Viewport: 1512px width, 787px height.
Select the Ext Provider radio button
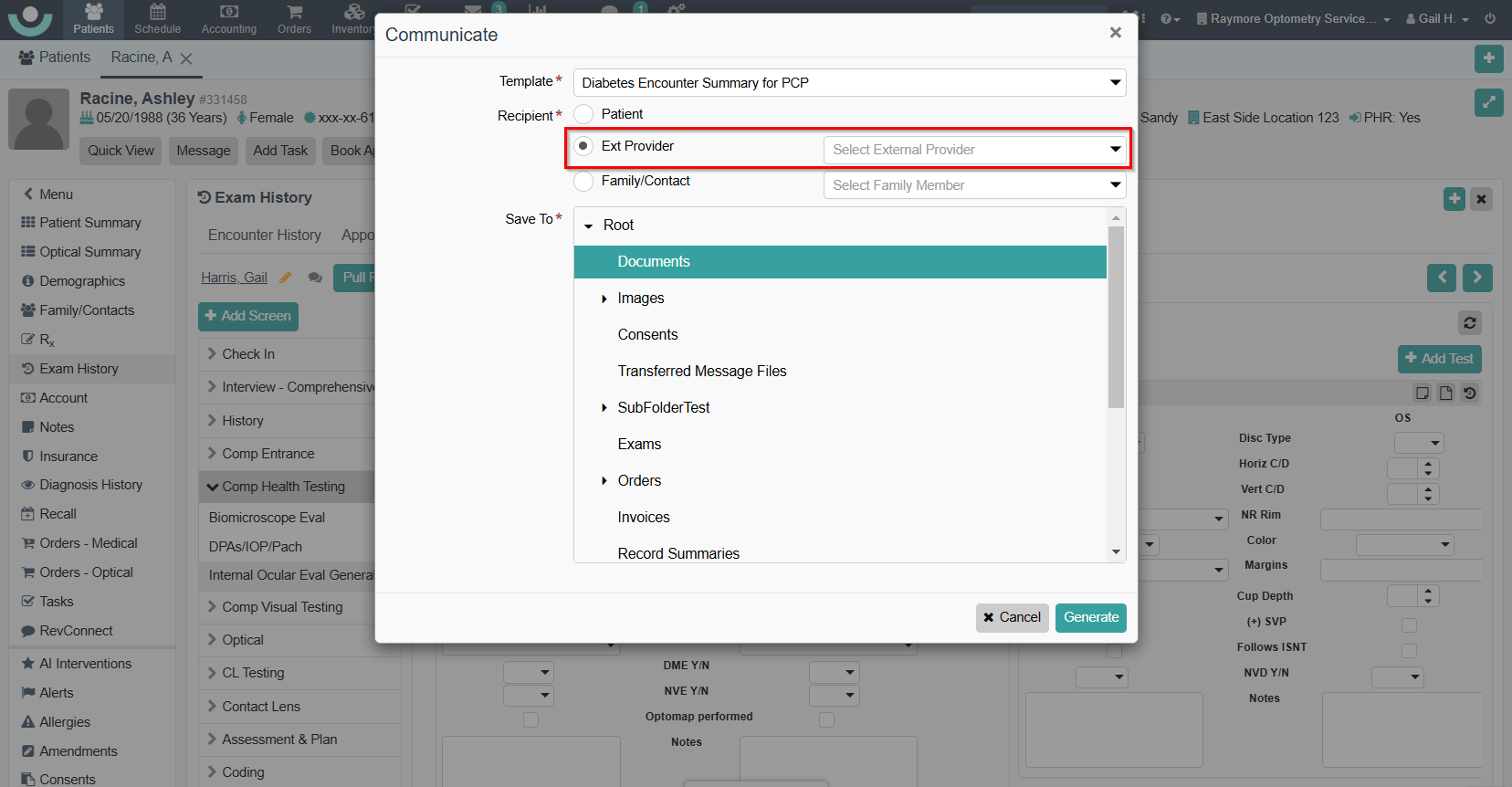tap(584, 146)
